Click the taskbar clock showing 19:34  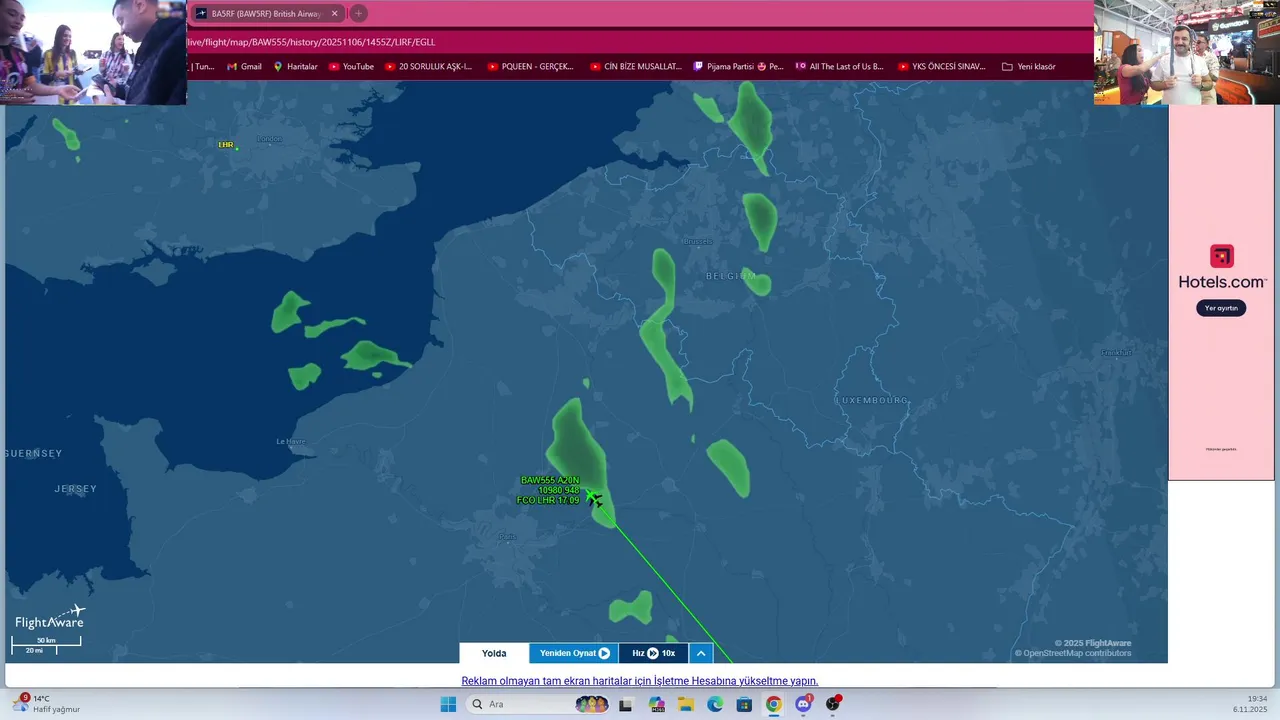pos(1250,704)
